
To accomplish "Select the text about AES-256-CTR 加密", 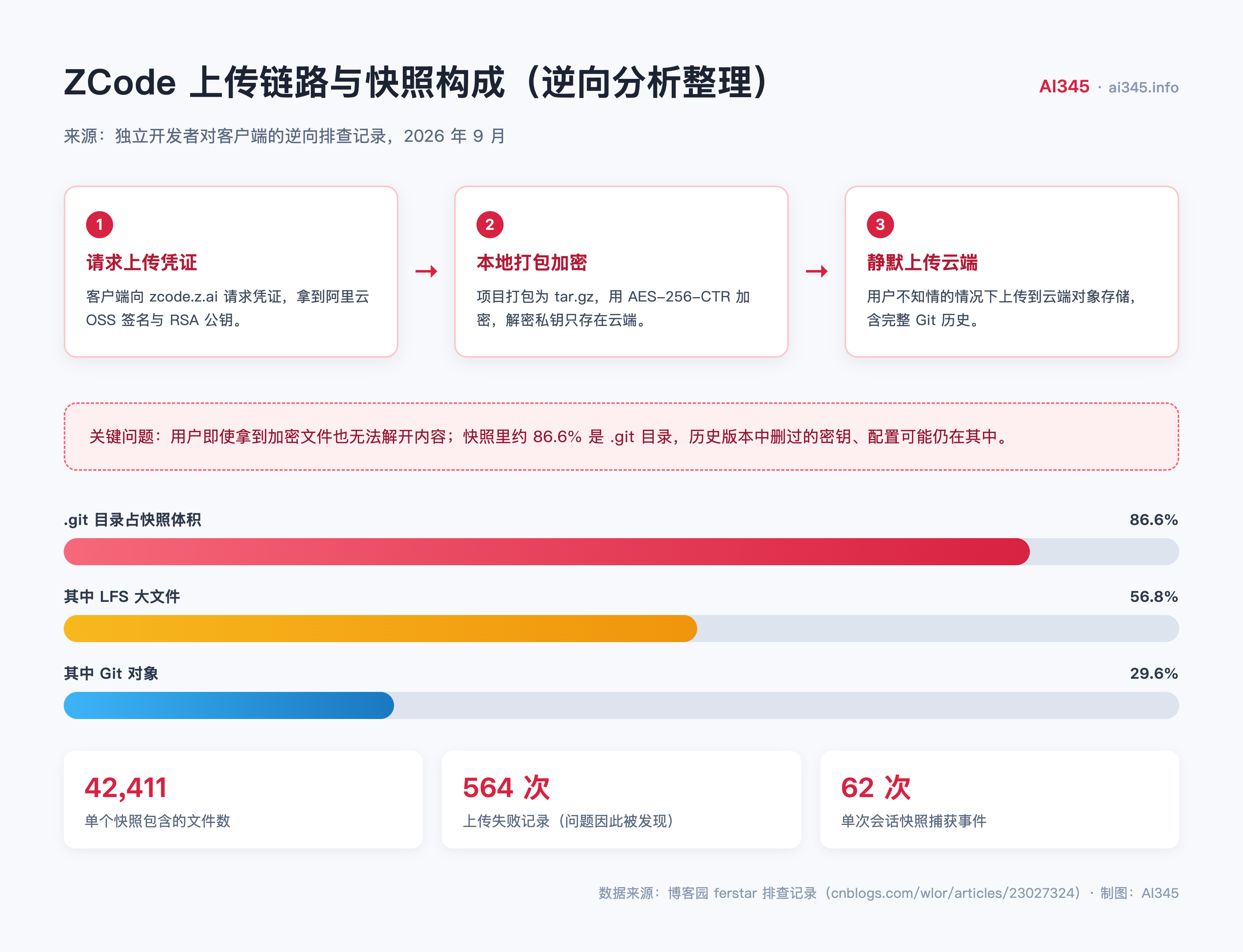I will (x=613, y=308).
